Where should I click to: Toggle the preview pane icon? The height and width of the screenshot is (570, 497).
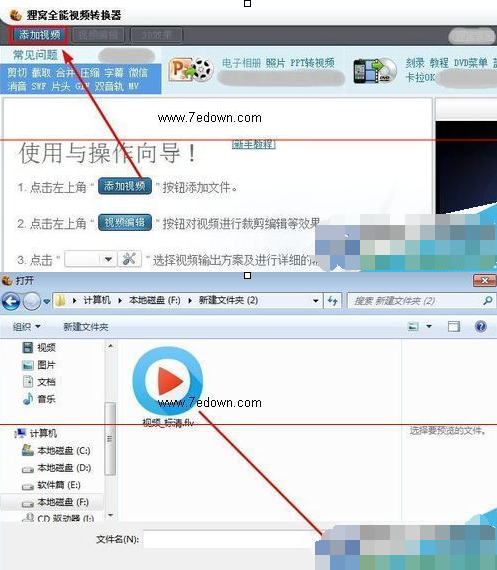point(453,326)
